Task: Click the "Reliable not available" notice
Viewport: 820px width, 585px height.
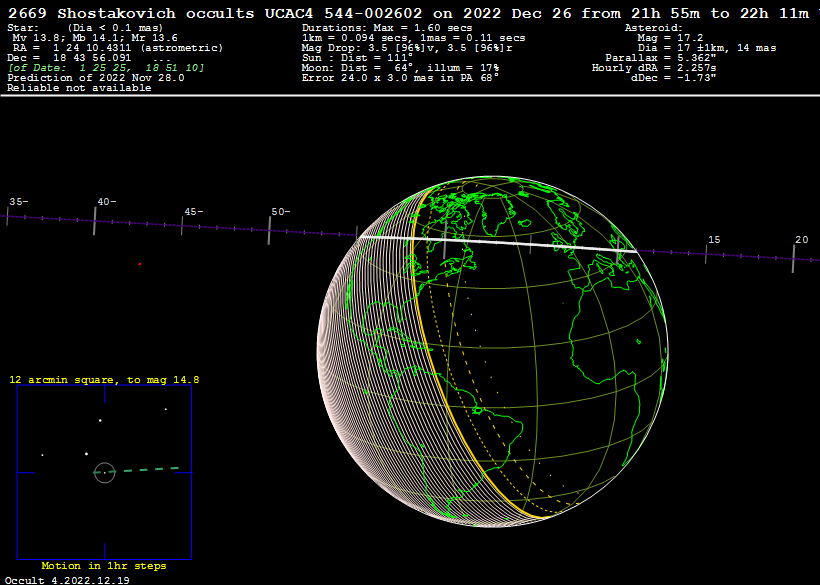Action: (79, 88)
